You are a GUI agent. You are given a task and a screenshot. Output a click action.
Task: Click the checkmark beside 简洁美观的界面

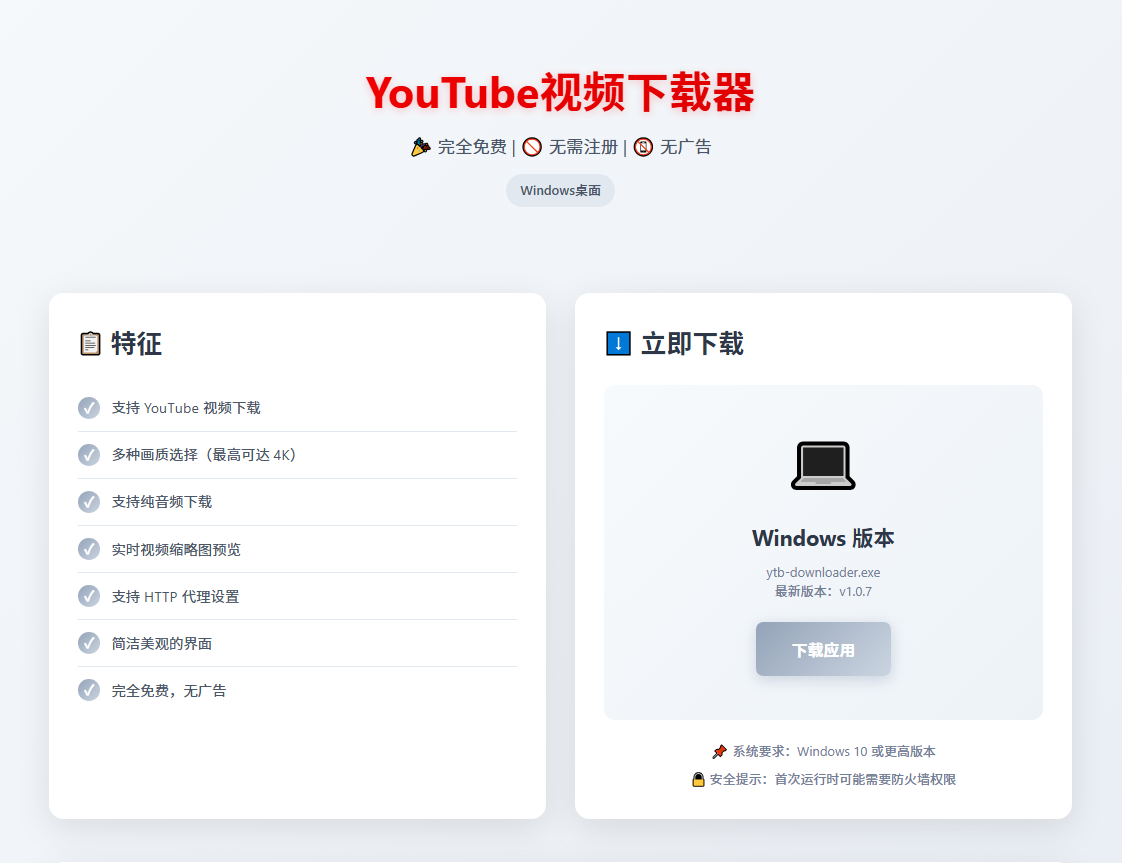coord(89,643)
